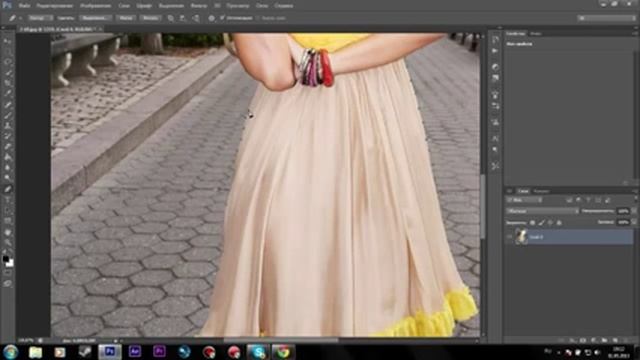Viewport: 640px width, 360px height.
Task: Select the Gradient tool
Action: click(x=7, y=157)
